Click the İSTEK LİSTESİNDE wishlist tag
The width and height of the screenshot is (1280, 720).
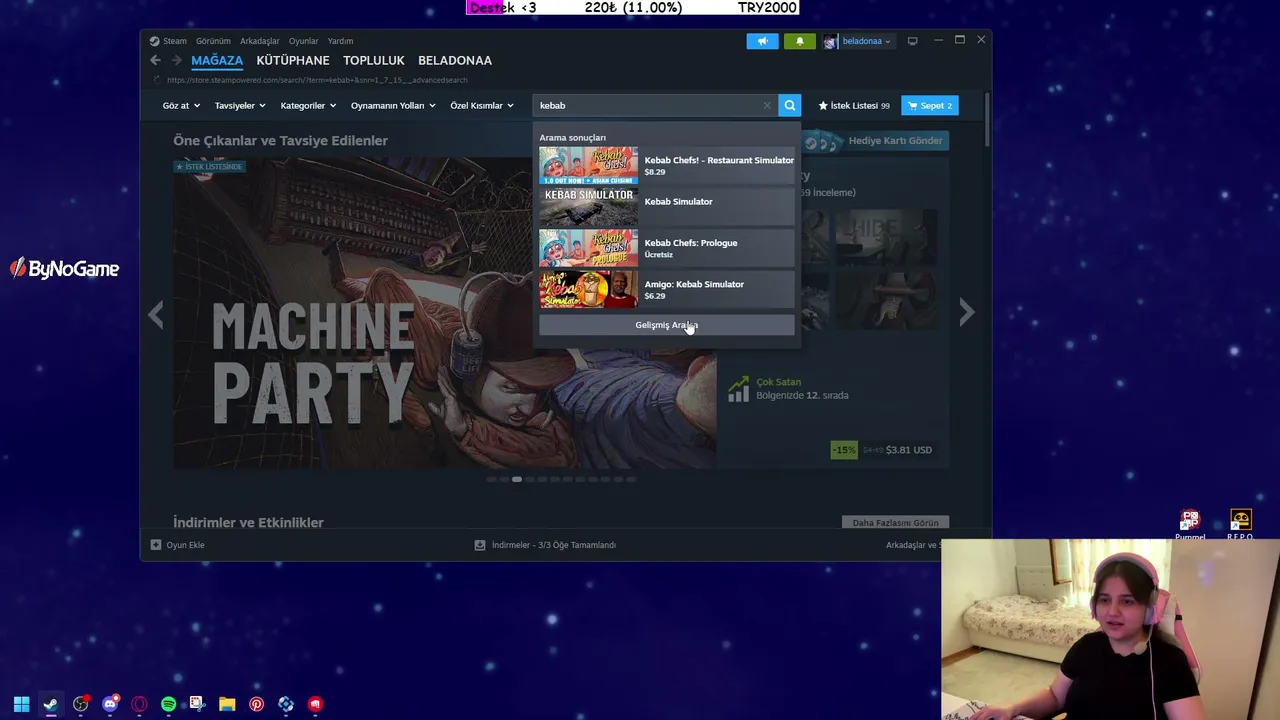click(x=209, y=166)
